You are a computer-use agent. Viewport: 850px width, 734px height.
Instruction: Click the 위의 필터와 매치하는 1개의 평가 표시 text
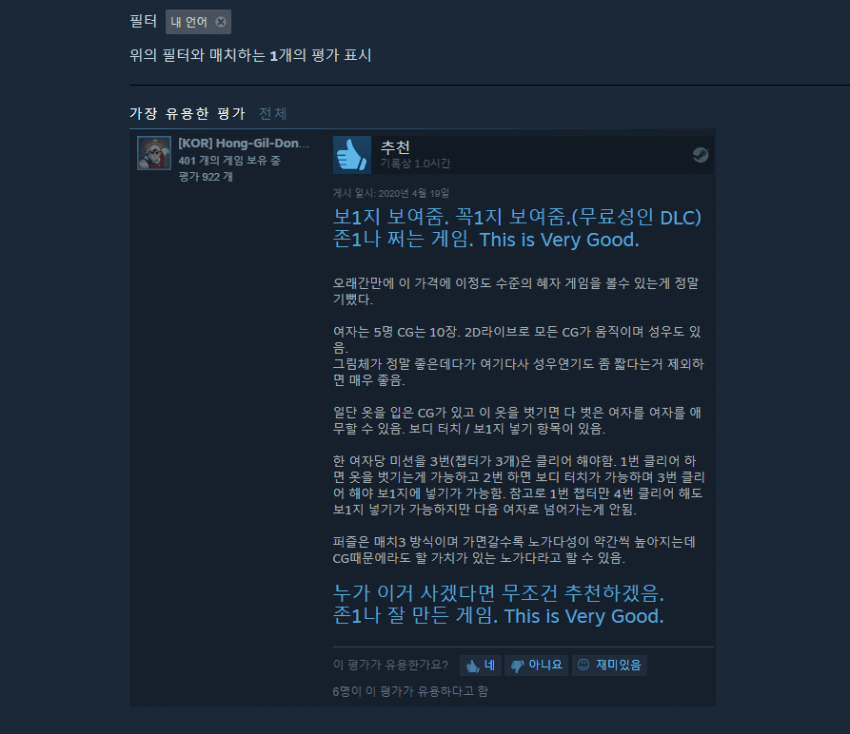point(250,55)
